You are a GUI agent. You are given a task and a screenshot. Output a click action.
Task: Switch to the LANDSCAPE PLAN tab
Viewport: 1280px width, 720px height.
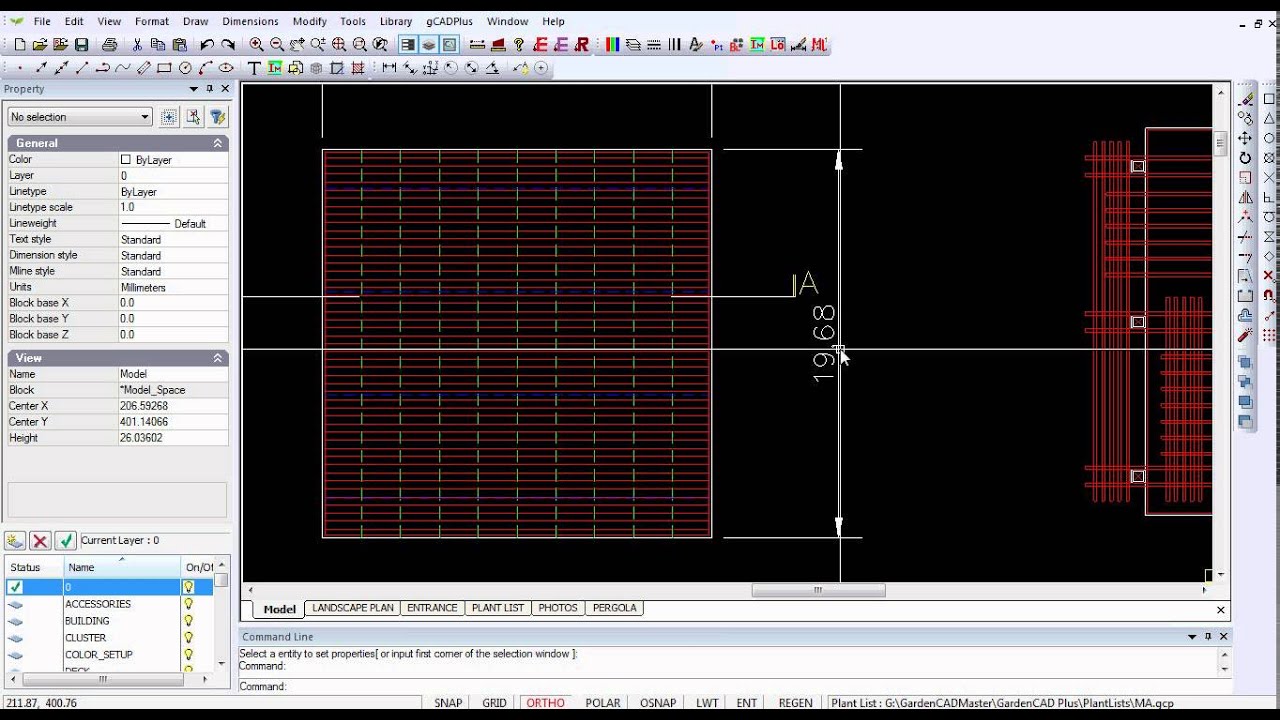click(x=353, y=608)
